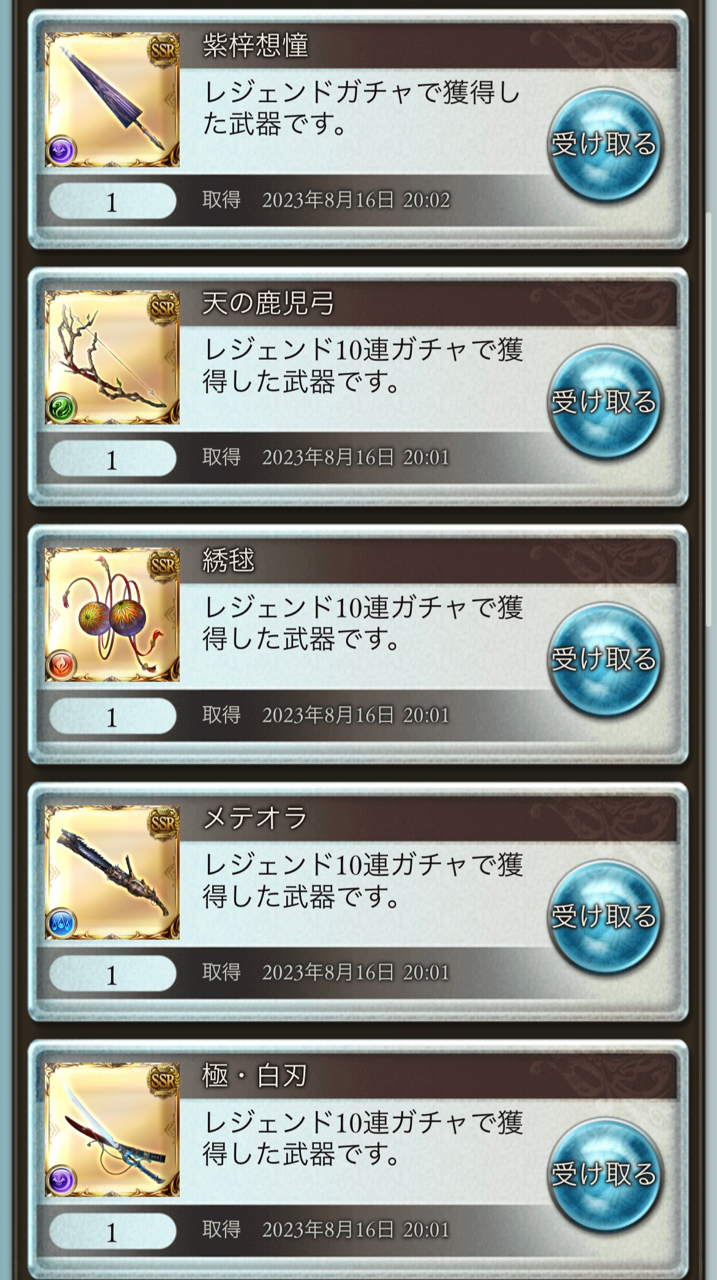The width and height of the screenshot is (717, 1280).
Task: Click the SSR rarity badge on 極・白刃
Action: tap(163, 1078)
